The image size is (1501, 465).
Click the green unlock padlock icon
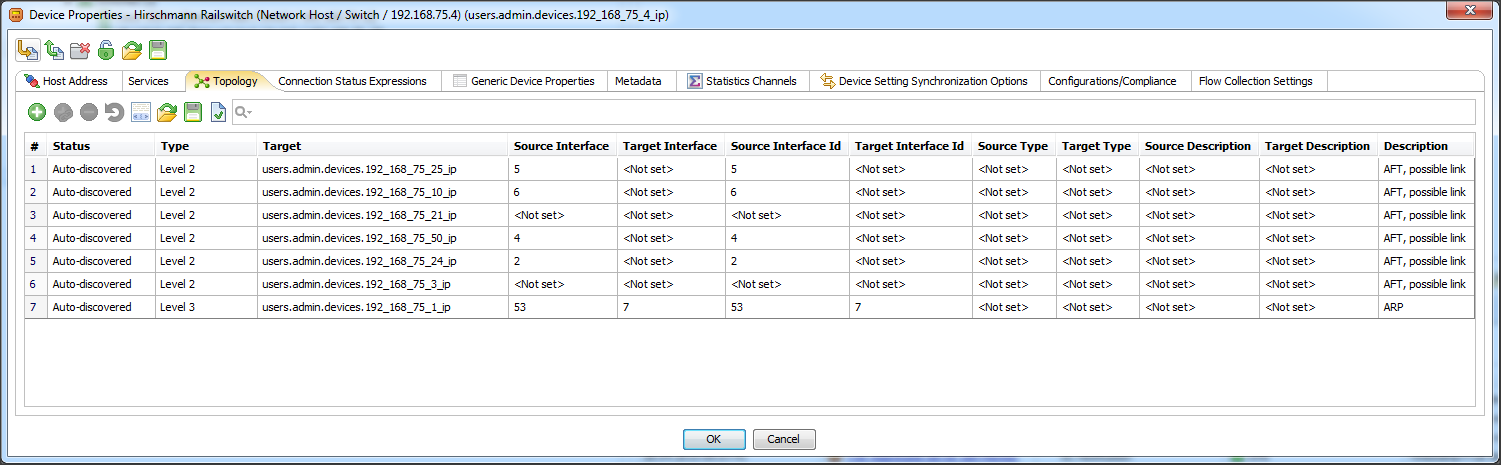106,50
